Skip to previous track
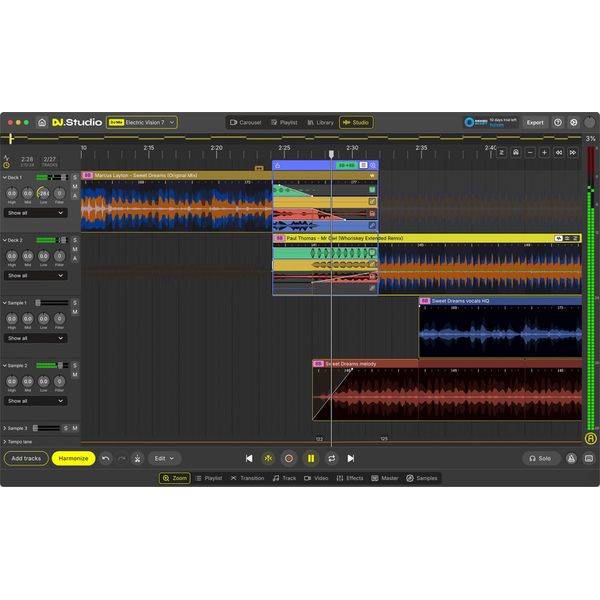 point(249,458)
